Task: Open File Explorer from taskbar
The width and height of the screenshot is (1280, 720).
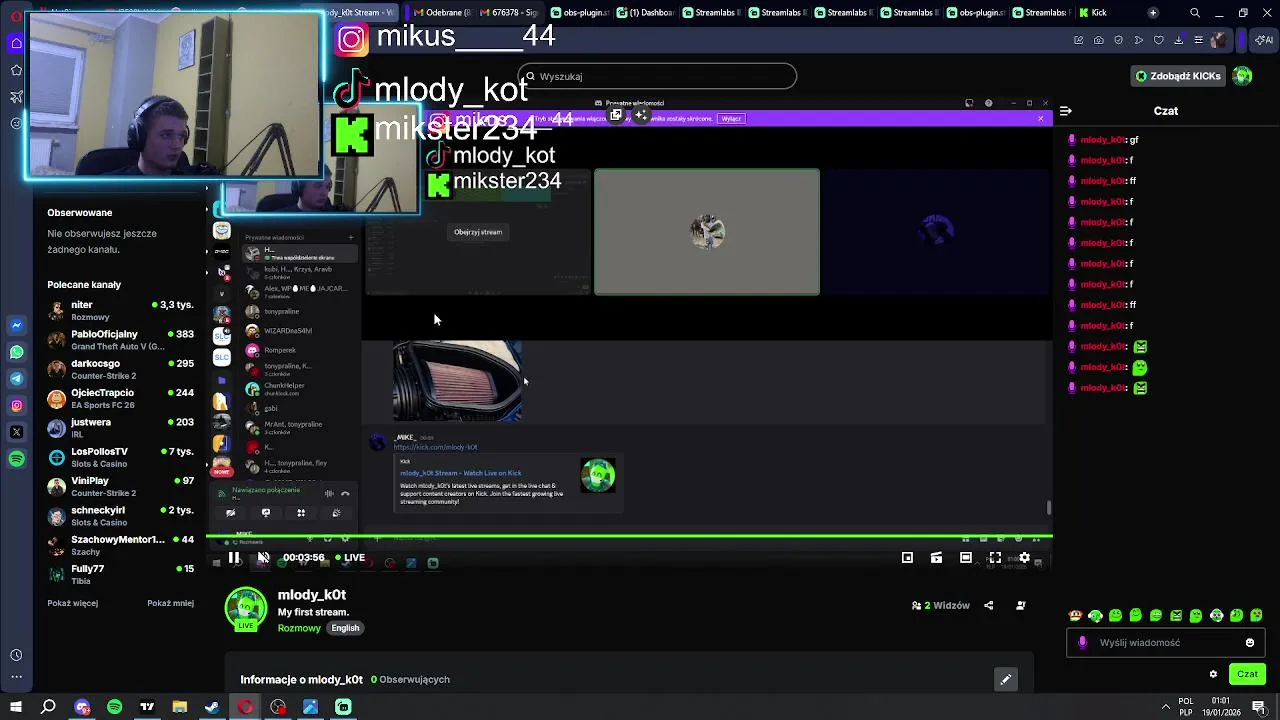Action: [x=179, y=707]
